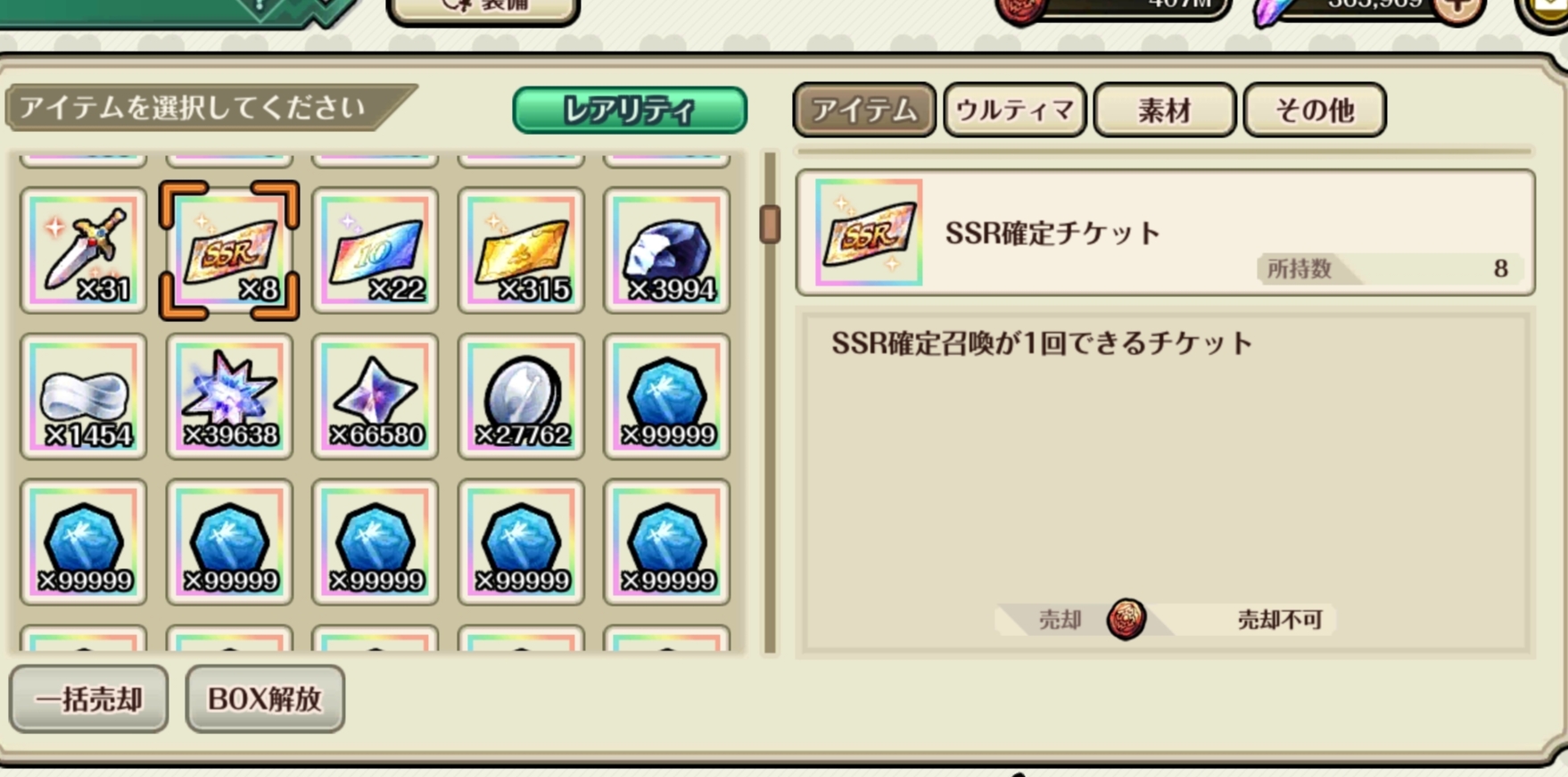Select the blue gem beside silver coin
The width and height of the screenshot is (1568, 777).
click(666, 397)
